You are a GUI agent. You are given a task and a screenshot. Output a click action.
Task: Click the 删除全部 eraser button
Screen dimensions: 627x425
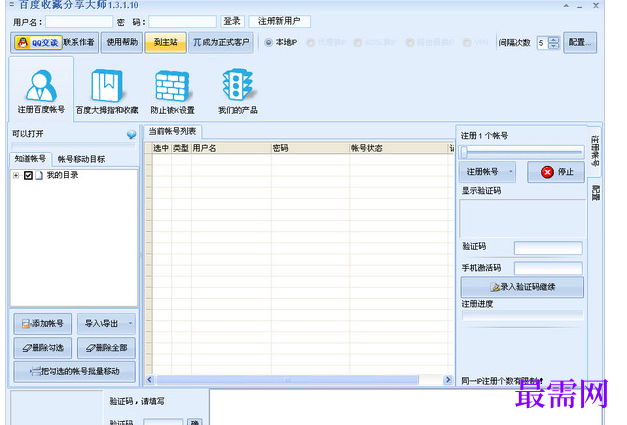106,348
